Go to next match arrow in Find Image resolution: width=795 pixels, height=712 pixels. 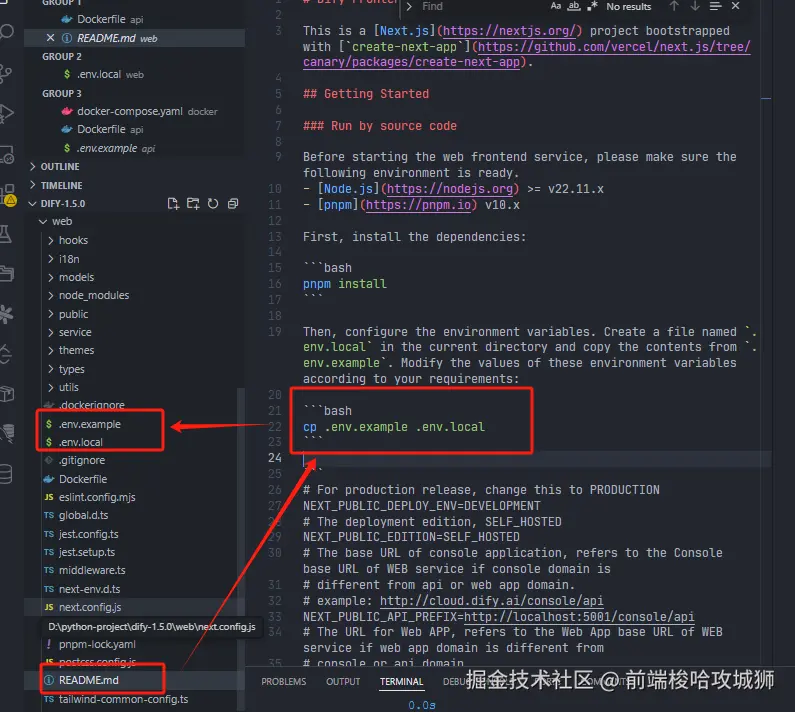(695, 6)
